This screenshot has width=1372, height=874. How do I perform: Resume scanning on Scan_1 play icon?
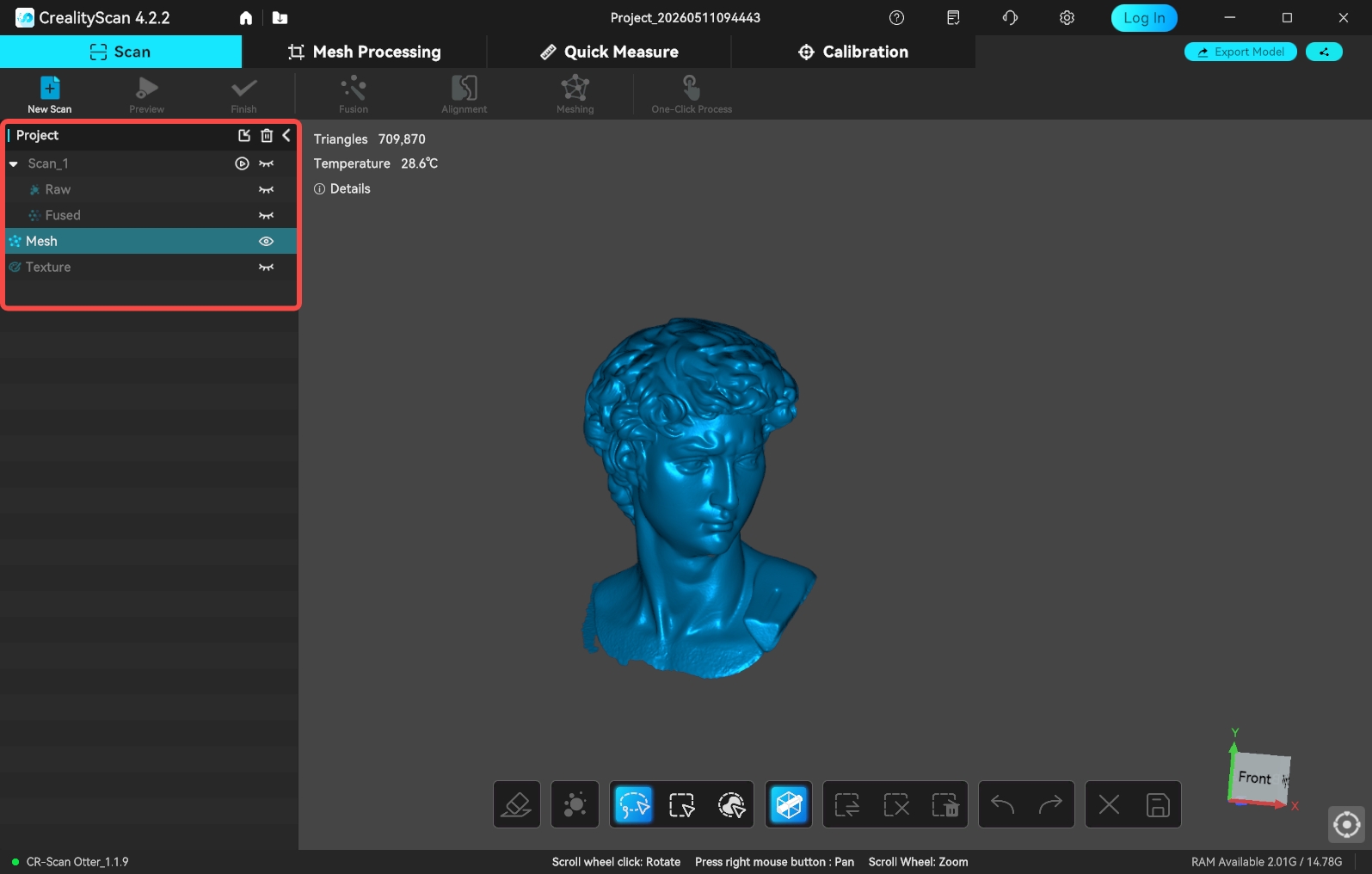tap(243, 163)
